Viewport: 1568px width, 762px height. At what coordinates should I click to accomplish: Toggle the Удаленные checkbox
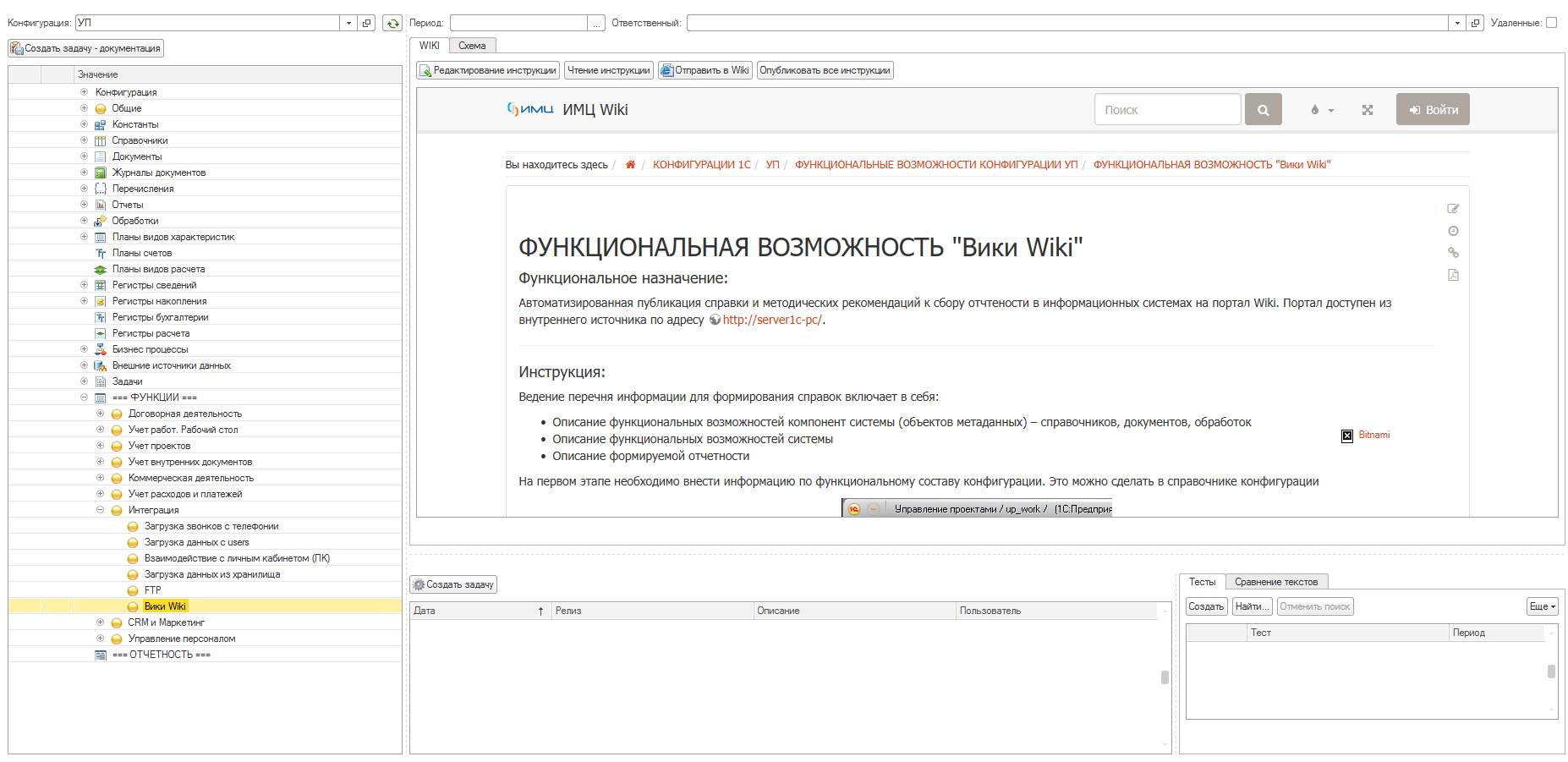tap(1551, 23)
